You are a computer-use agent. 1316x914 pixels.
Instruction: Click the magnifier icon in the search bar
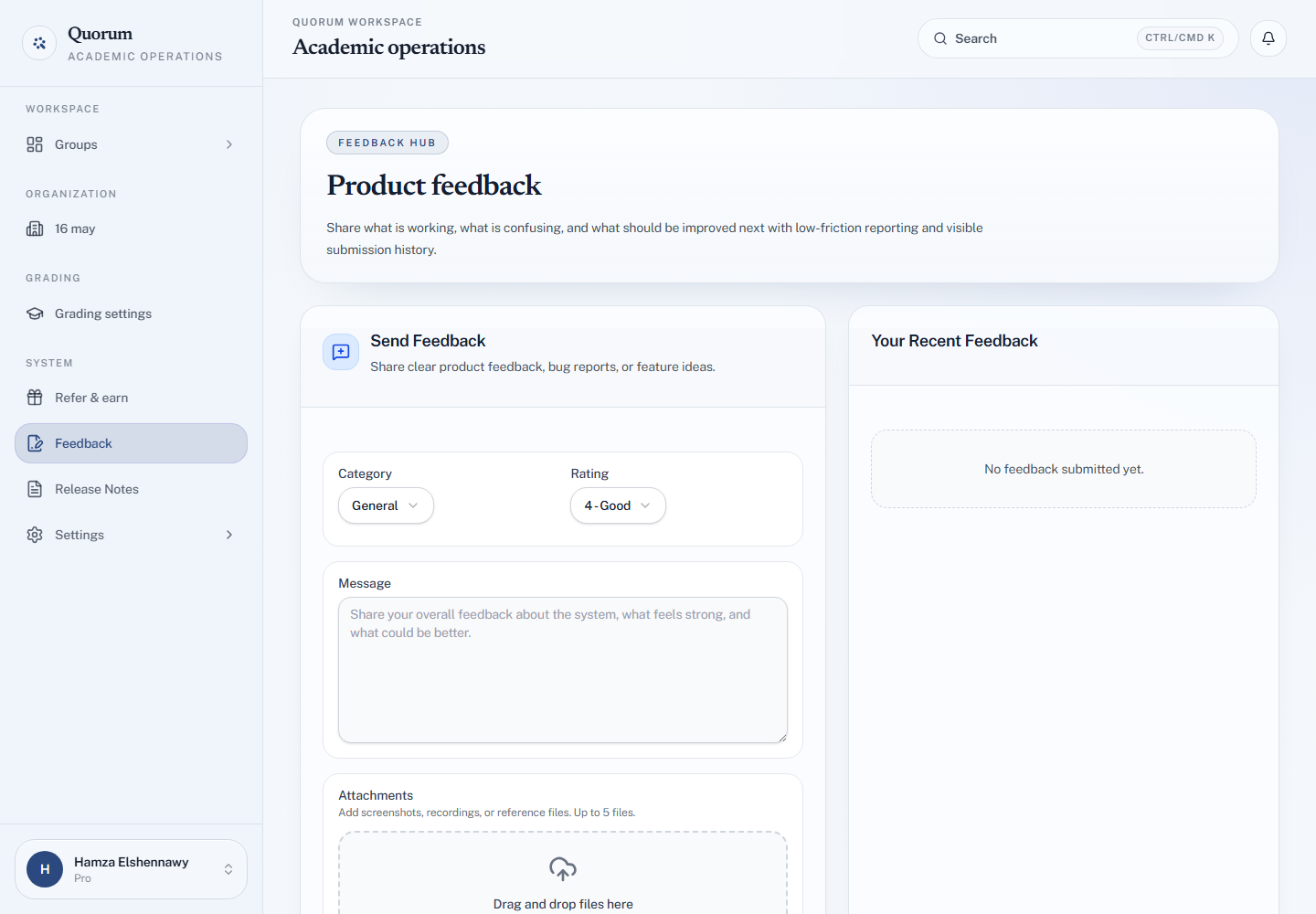(x=940, y=38)
